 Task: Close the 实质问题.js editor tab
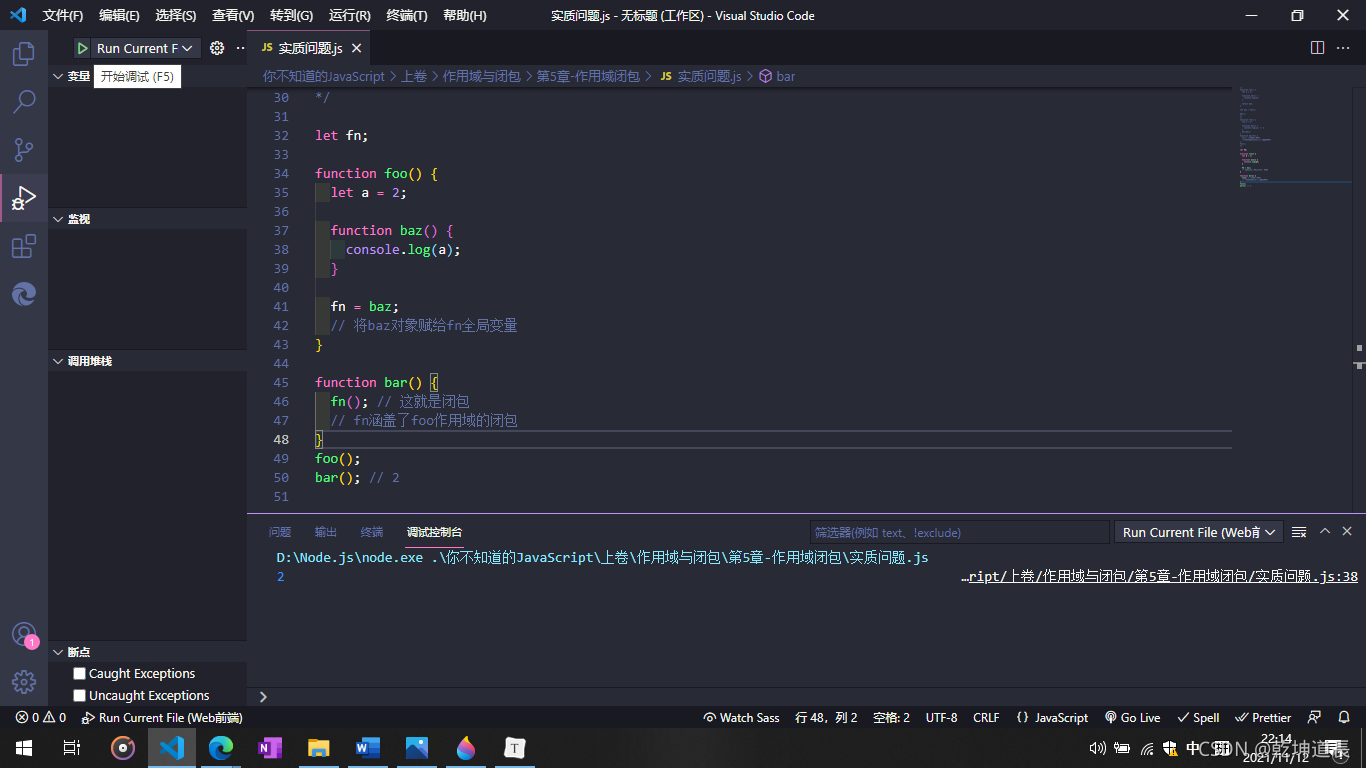[x=357, y=48]
